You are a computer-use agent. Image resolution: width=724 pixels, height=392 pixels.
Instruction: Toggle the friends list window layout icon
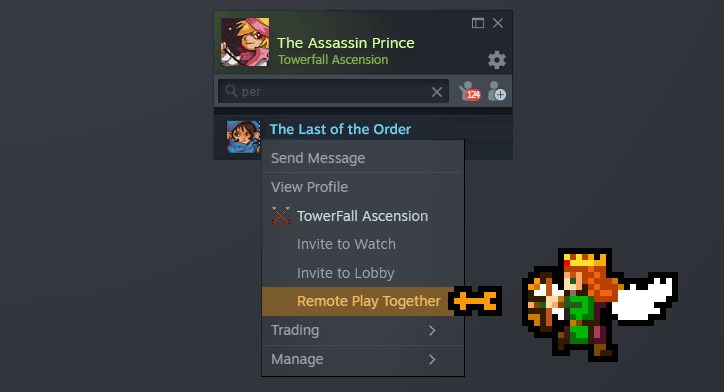pyautogui.click(x=478, y=23)
